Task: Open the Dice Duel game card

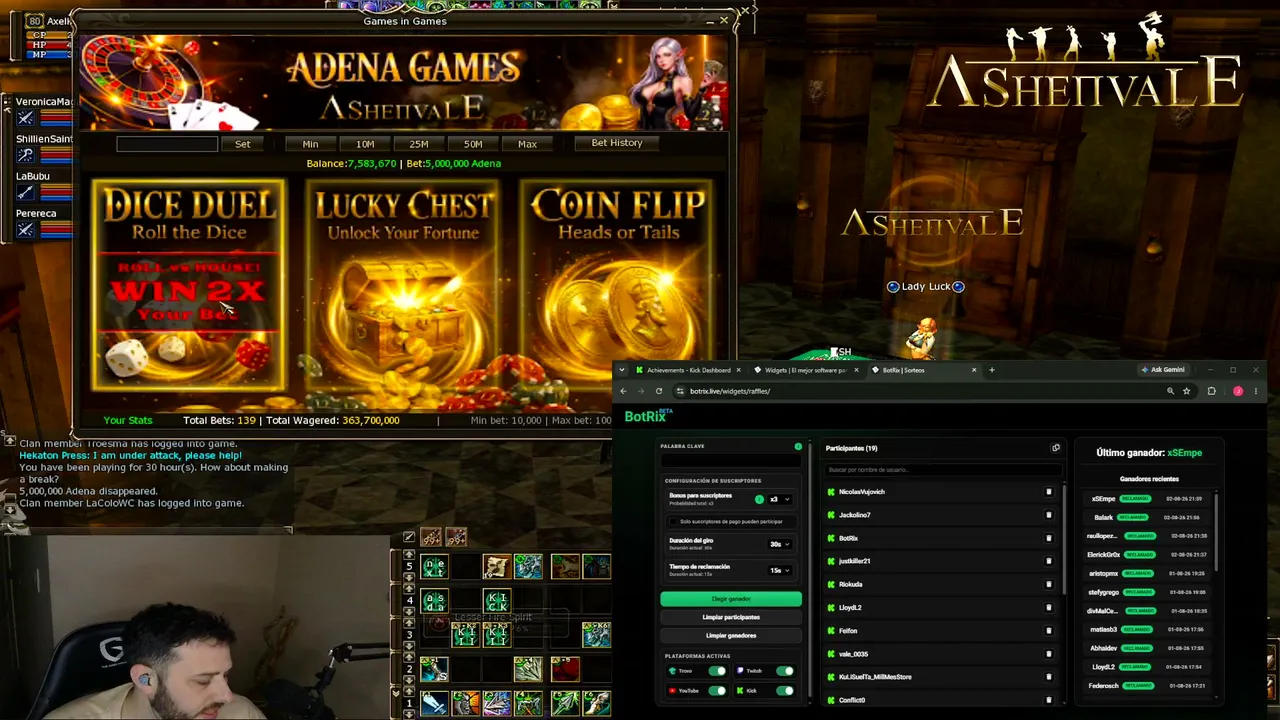Action: point(189,284)
